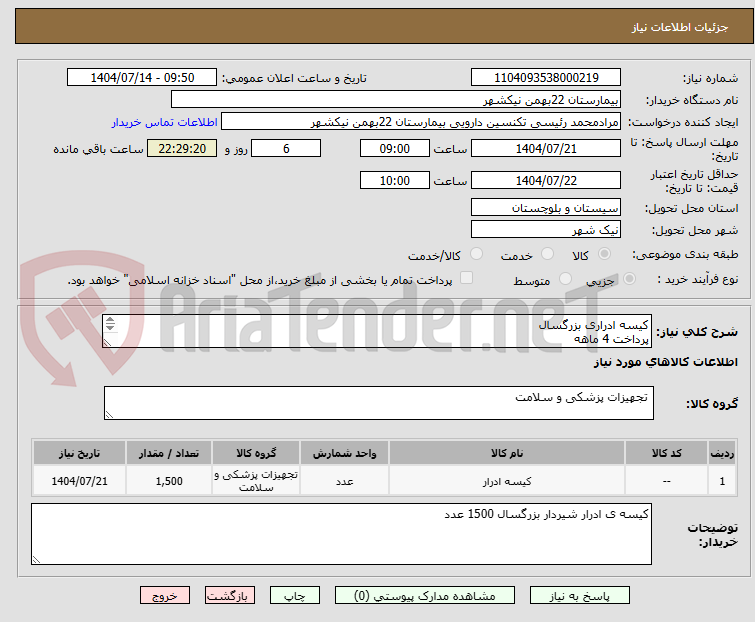The image size is (755, 622).
Task: Click the quantity cell 1,500
Action: 169,480
